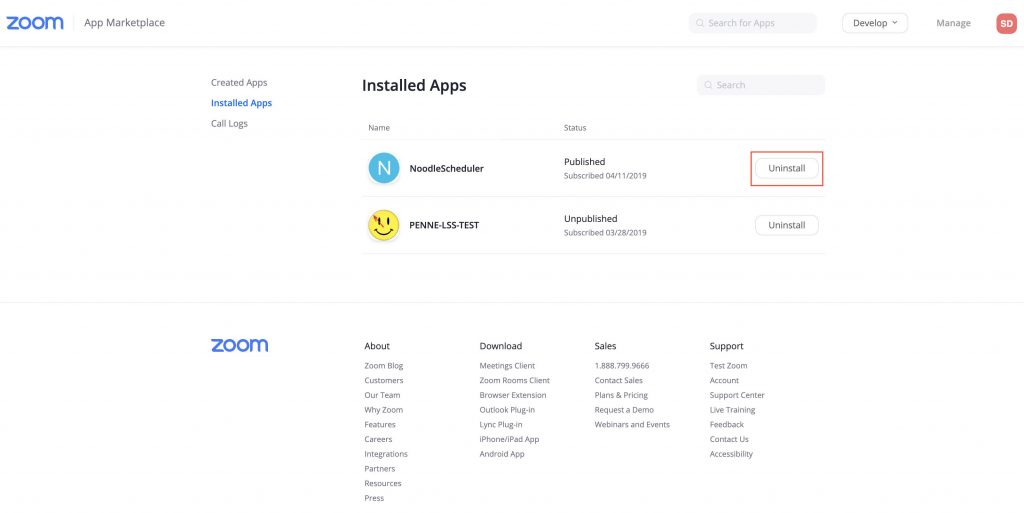Open the SD user avatar menu

click(1006, 23)
